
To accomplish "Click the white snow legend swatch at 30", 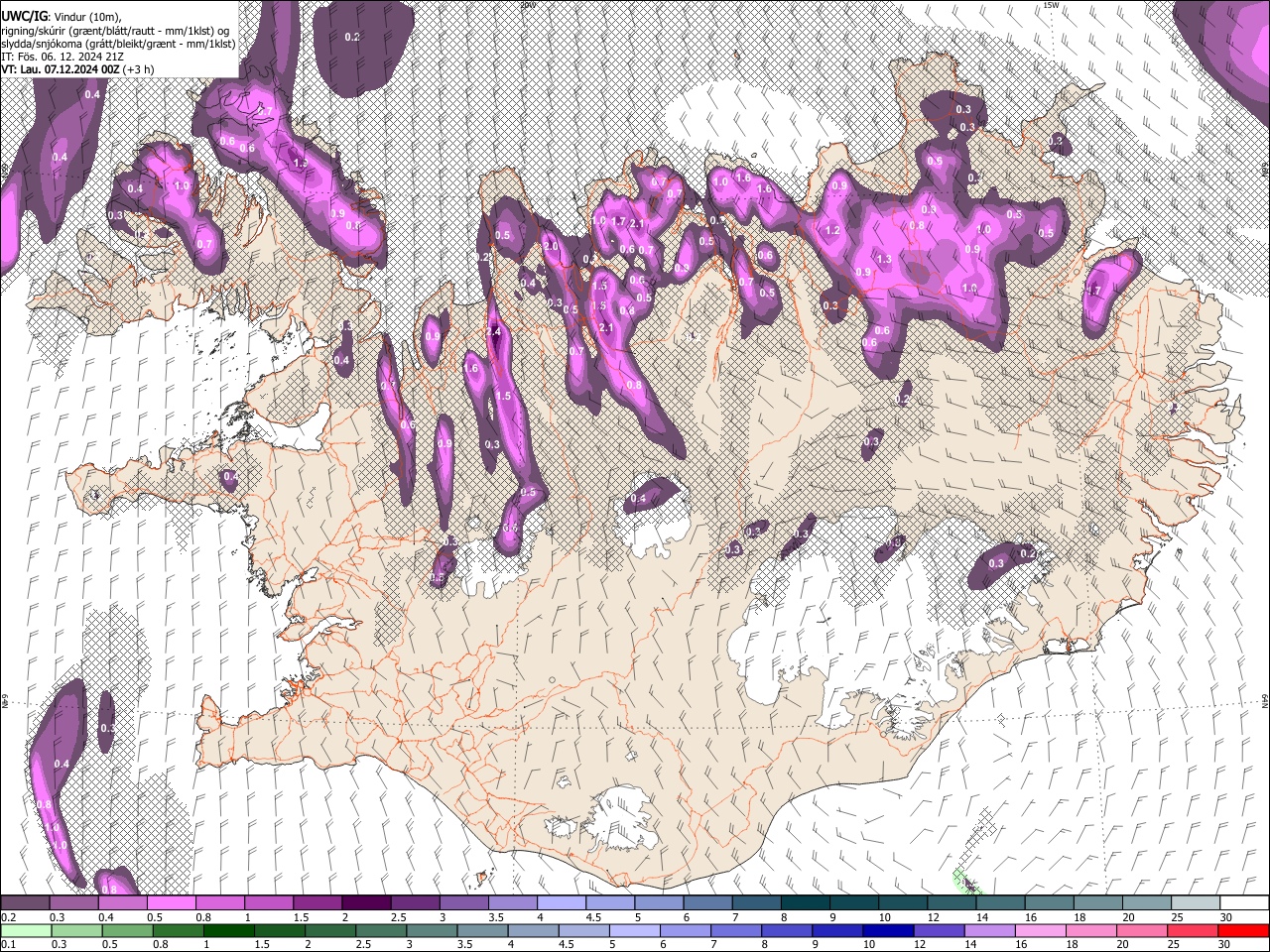I will (1244, 903).
